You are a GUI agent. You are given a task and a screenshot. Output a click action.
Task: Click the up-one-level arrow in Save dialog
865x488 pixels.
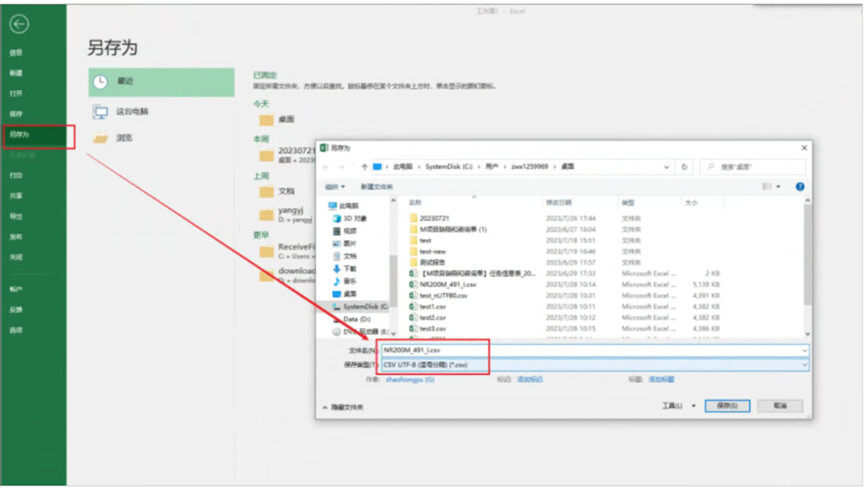tap(364, 167)
